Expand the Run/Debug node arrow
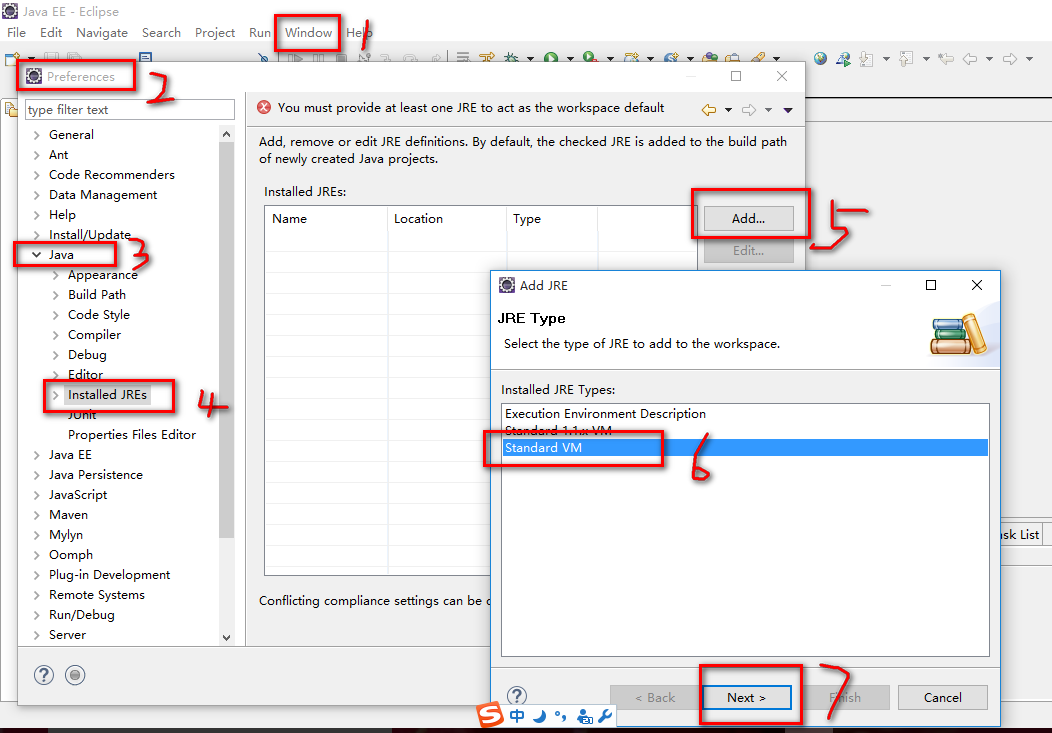The image size is (1052, 733). point(36,615)
